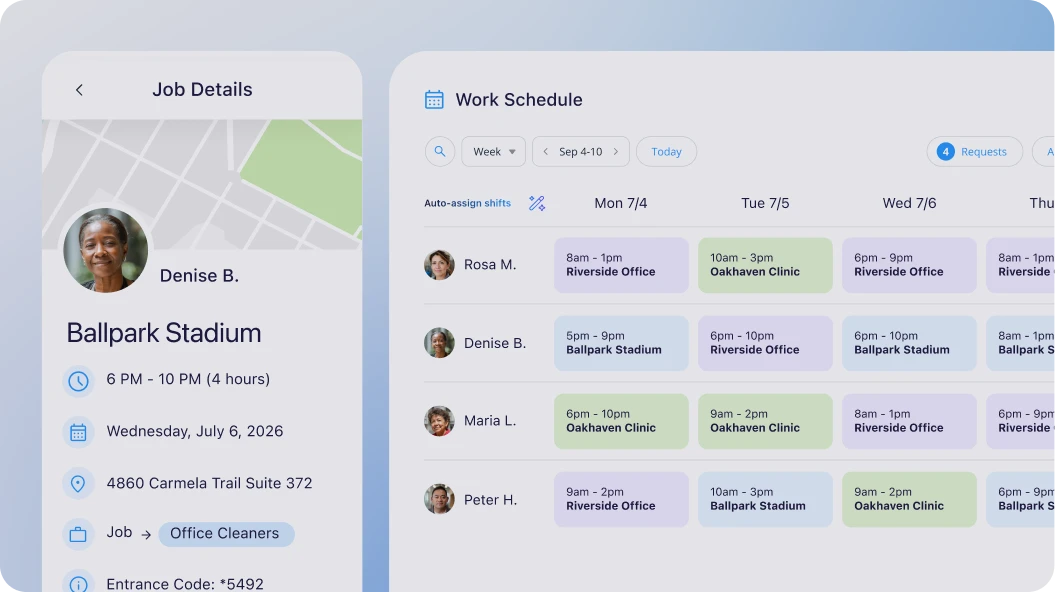
Task: Open Maria L.'s Wednesday Riverside Office shift
Action: tap(909, 421)
